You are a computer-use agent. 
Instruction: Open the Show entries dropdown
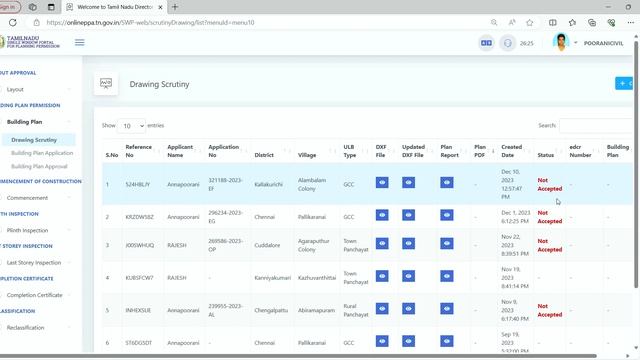pos(131,126)
